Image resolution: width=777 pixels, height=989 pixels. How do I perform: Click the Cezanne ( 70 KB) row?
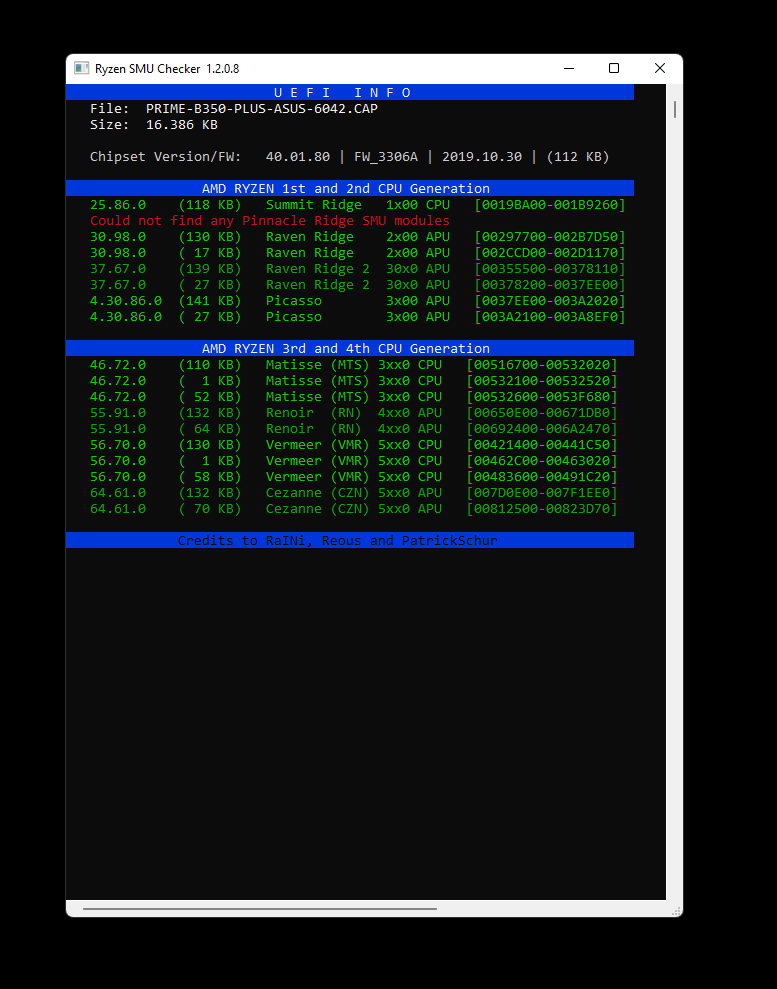tap(354, 508)
